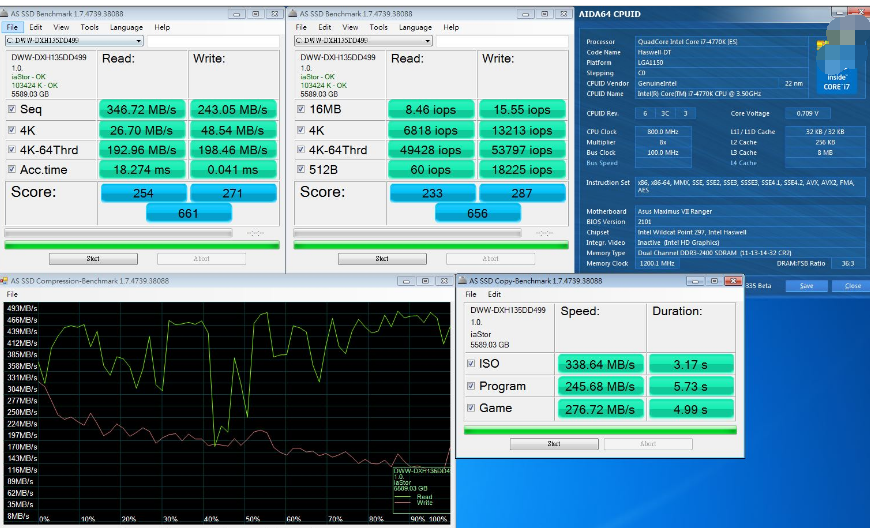The width and height of the screenshot is (870, 528).
Task: Click text field beside drive dropdown, MB/s window
Action: click(x=213, y=41)
